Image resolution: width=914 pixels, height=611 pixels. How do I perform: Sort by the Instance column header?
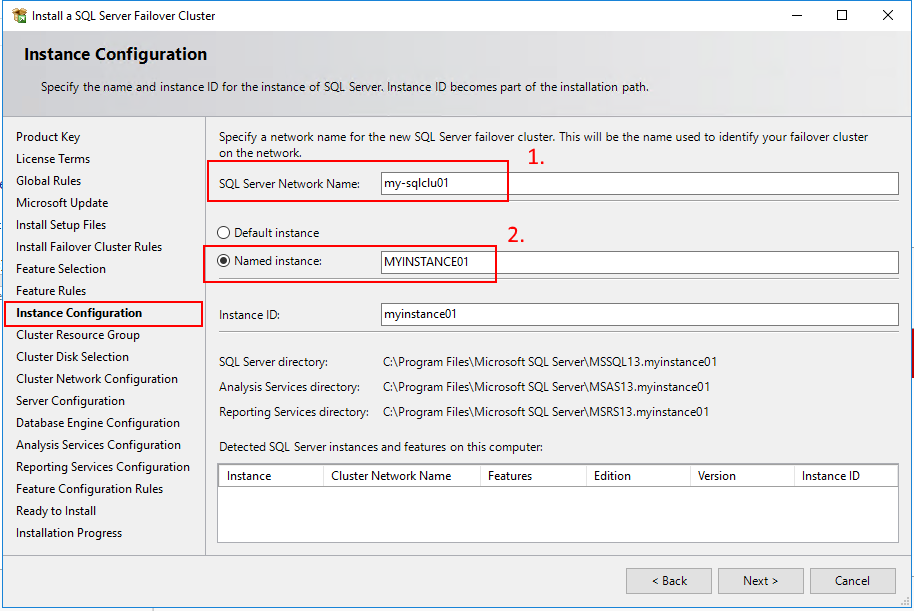[271, 476]
